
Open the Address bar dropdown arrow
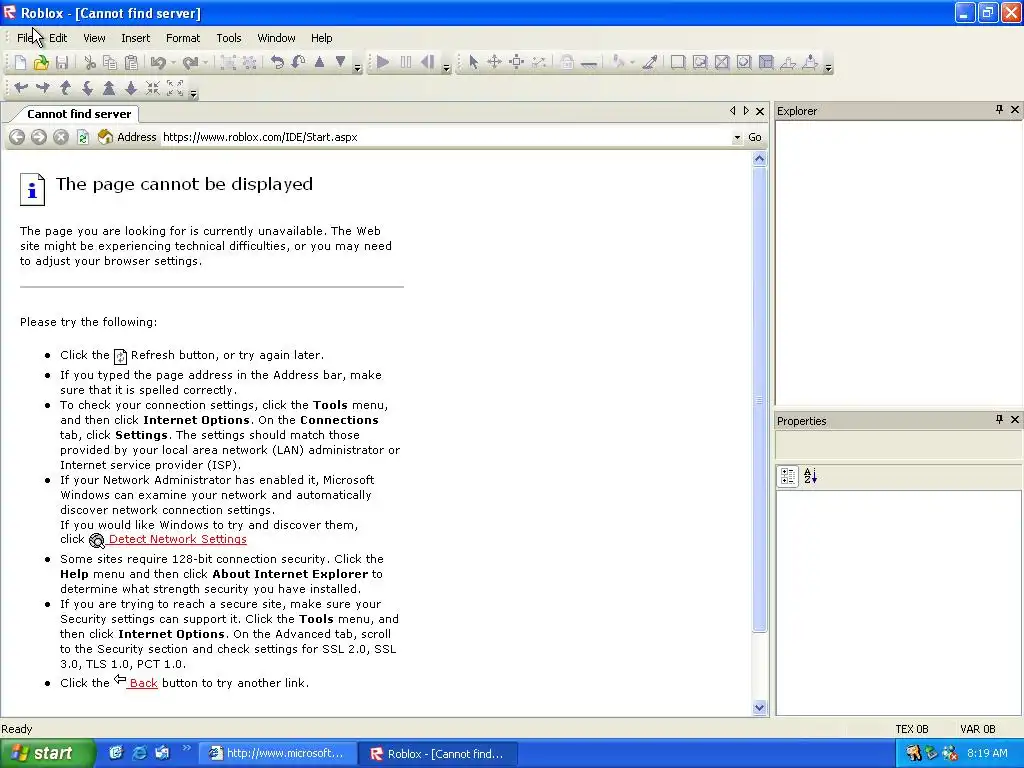point(737,137)
